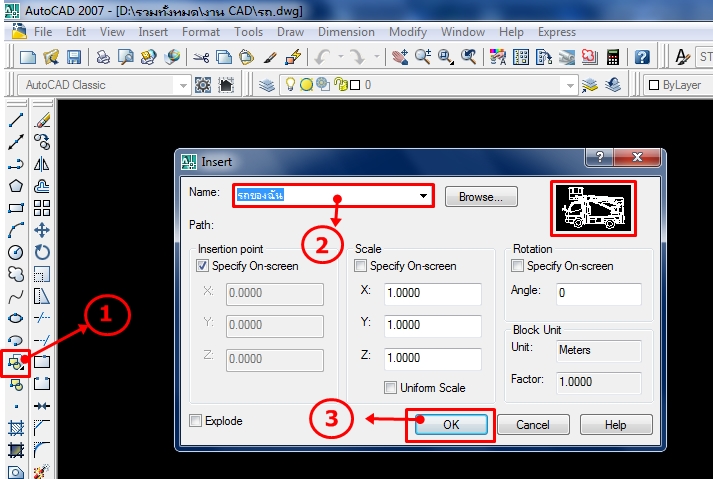Open Workspace Settings gear icon

pos(203,85)
